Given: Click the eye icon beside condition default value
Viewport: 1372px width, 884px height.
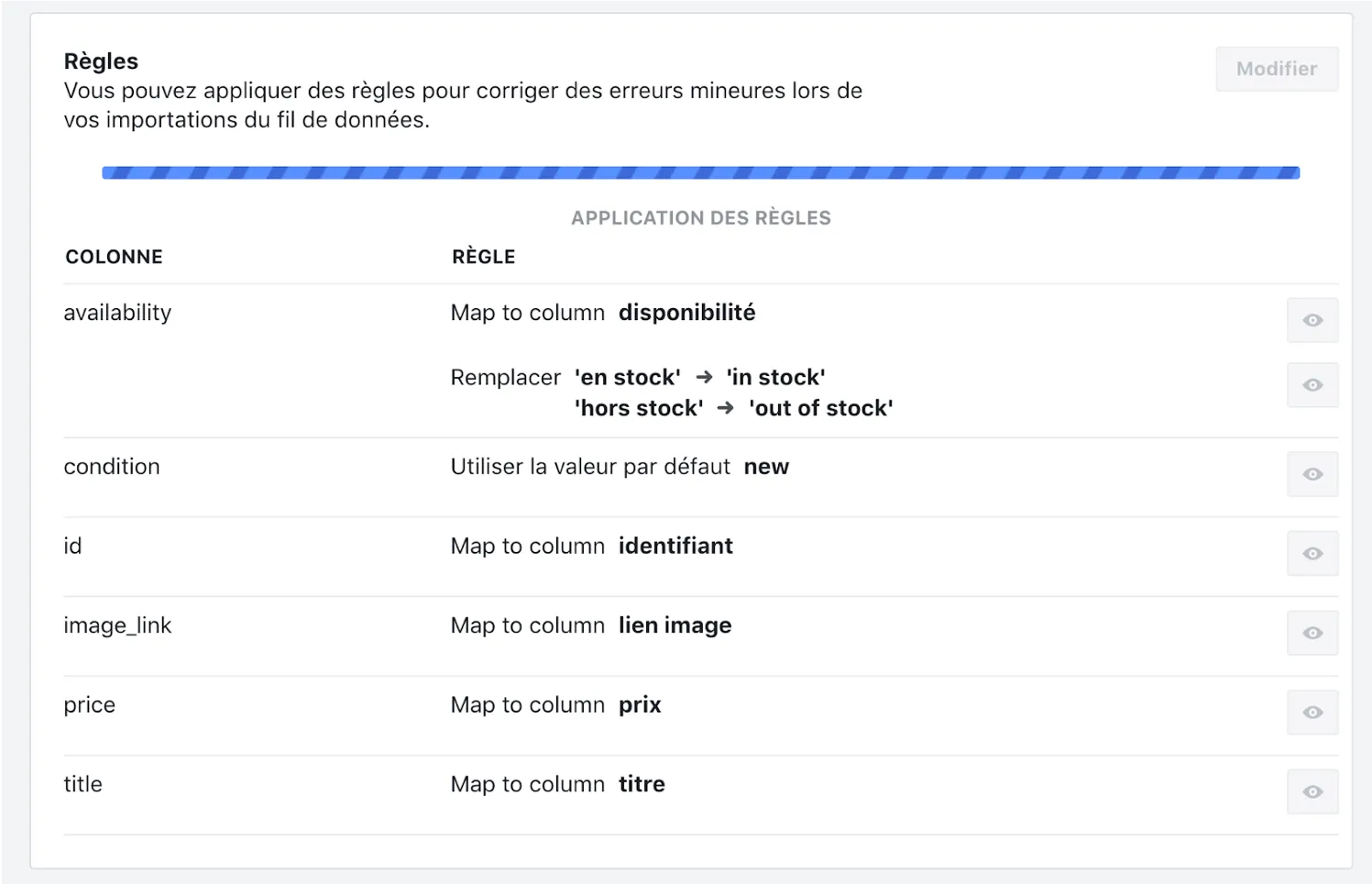Looking at the screenshot, I should click(1312, 474).
